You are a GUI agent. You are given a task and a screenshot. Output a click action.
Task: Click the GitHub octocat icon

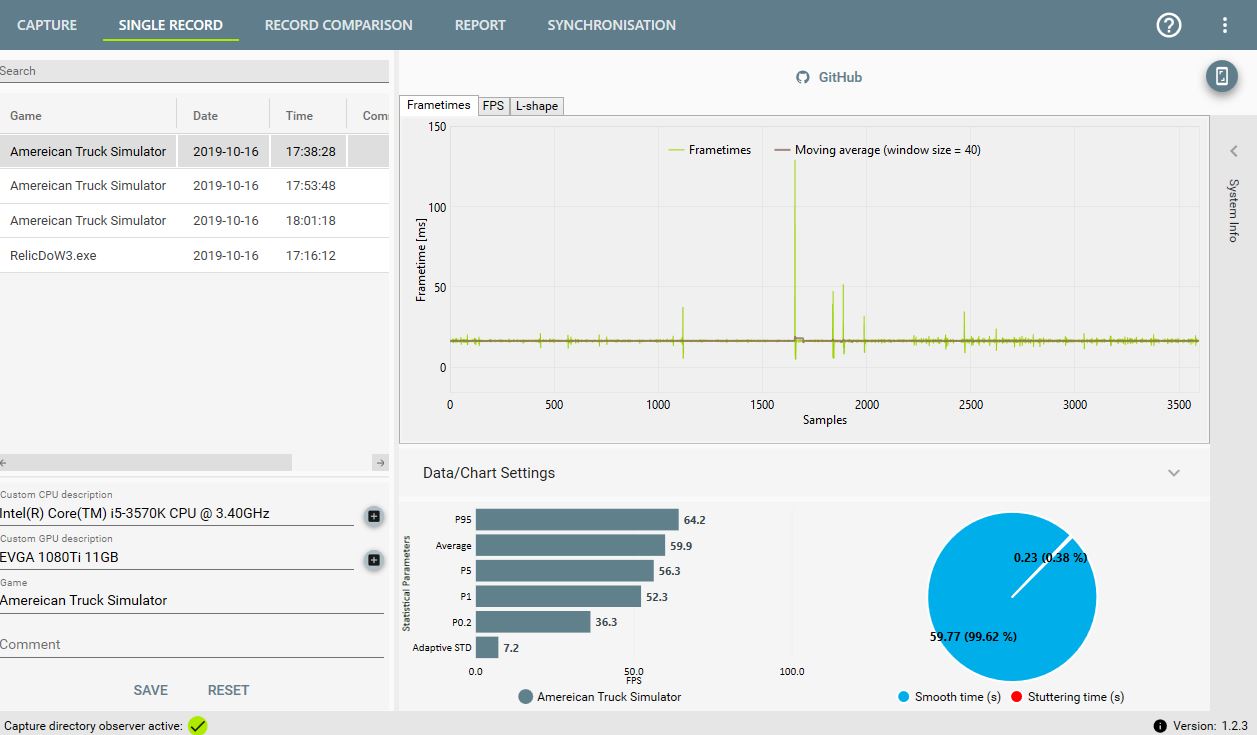pos(802,77)
